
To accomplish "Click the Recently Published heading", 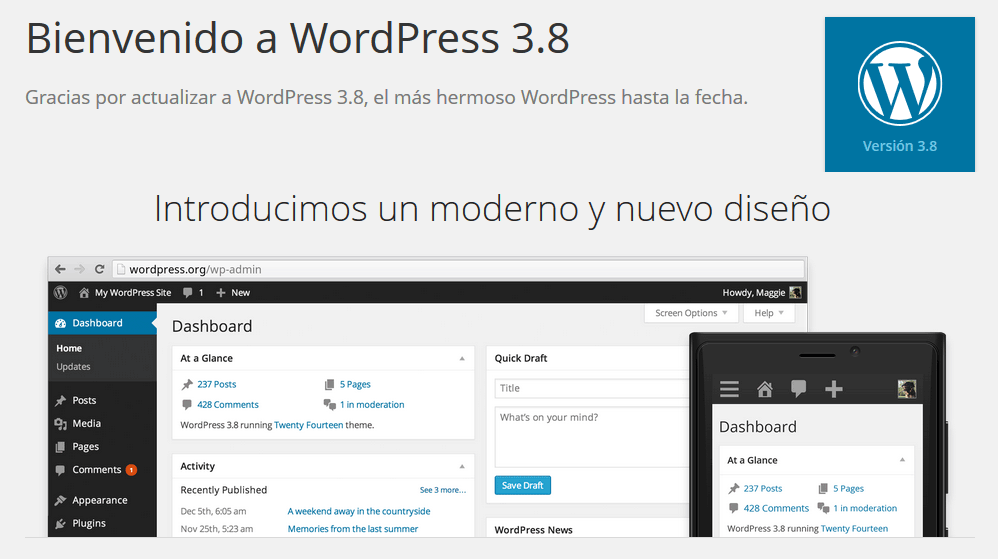I will pyautogui.click(x=223, y=490).
